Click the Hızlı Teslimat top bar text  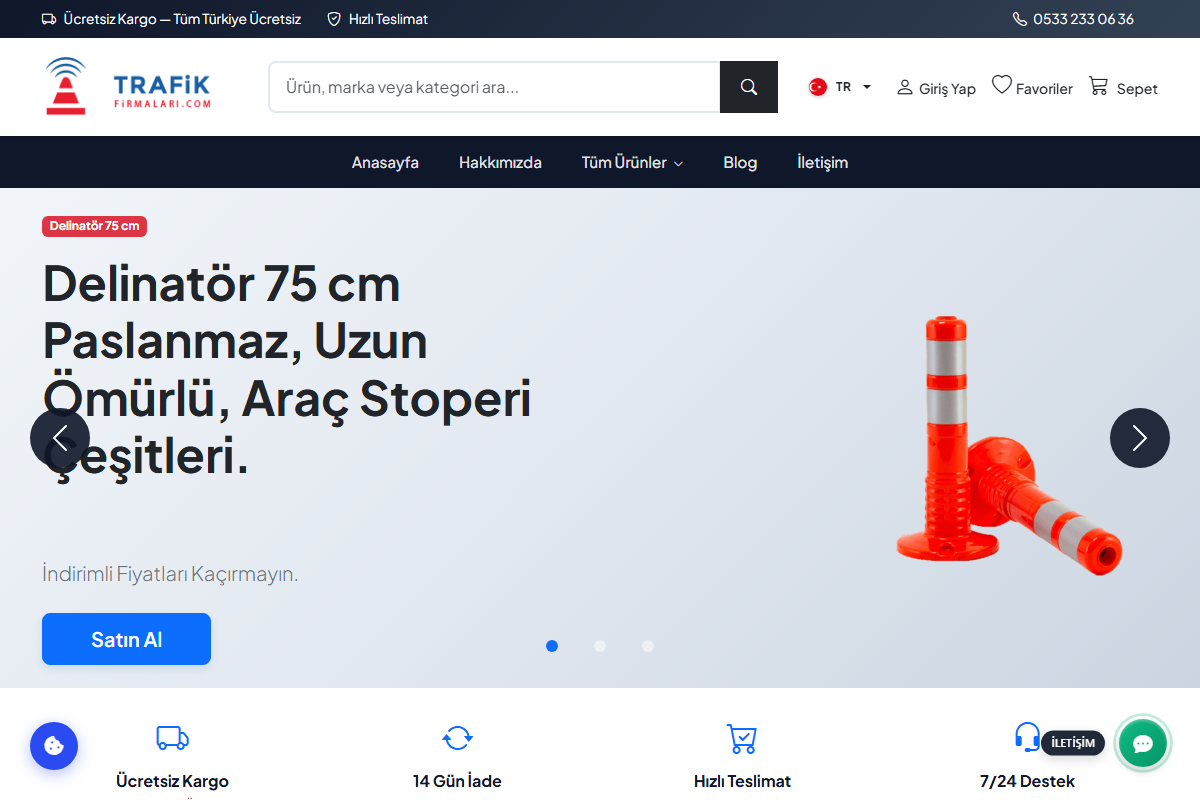[388, 19]
